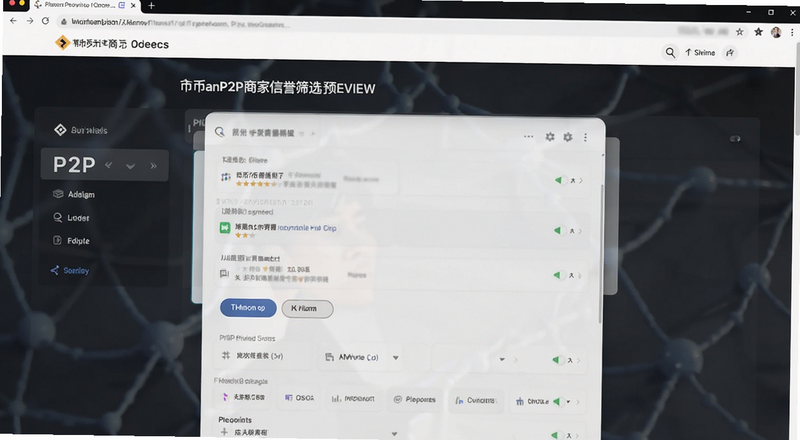The width and height of the screenshot is (800, 440).
Task: Open the dropdown under Pleoorints
Action: click(x=394, y=434)
